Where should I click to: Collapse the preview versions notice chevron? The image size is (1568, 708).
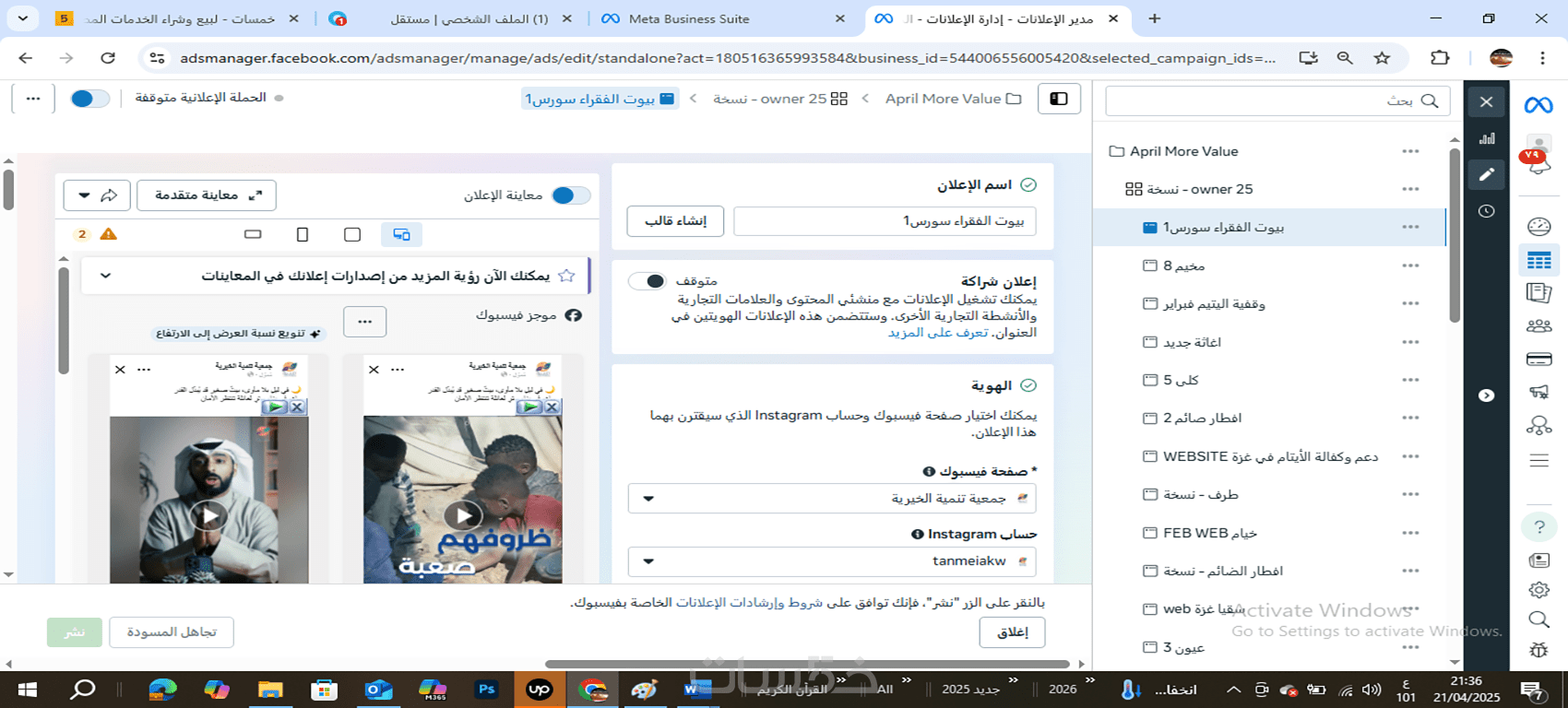coord(105,276)
